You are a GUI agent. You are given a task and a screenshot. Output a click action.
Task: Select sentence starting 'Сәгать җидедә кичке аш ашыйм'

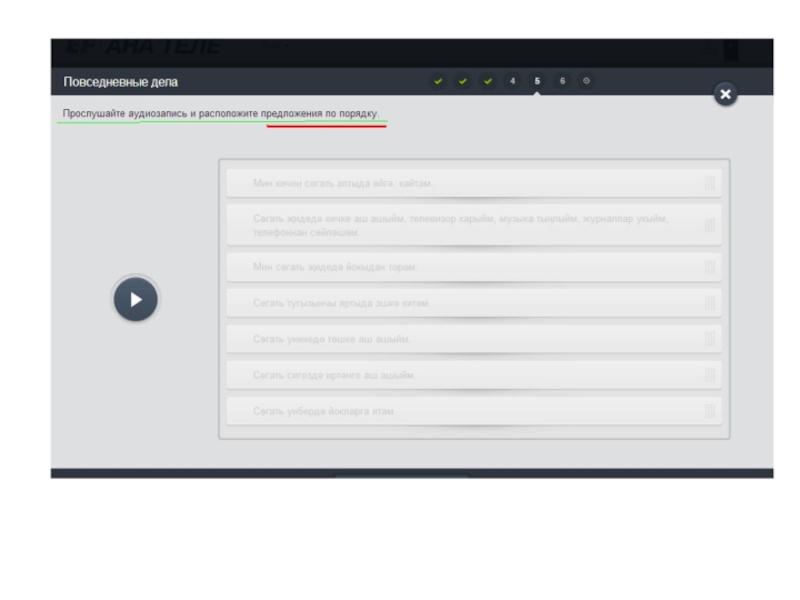pyautogui.click(x=474, y=226)
